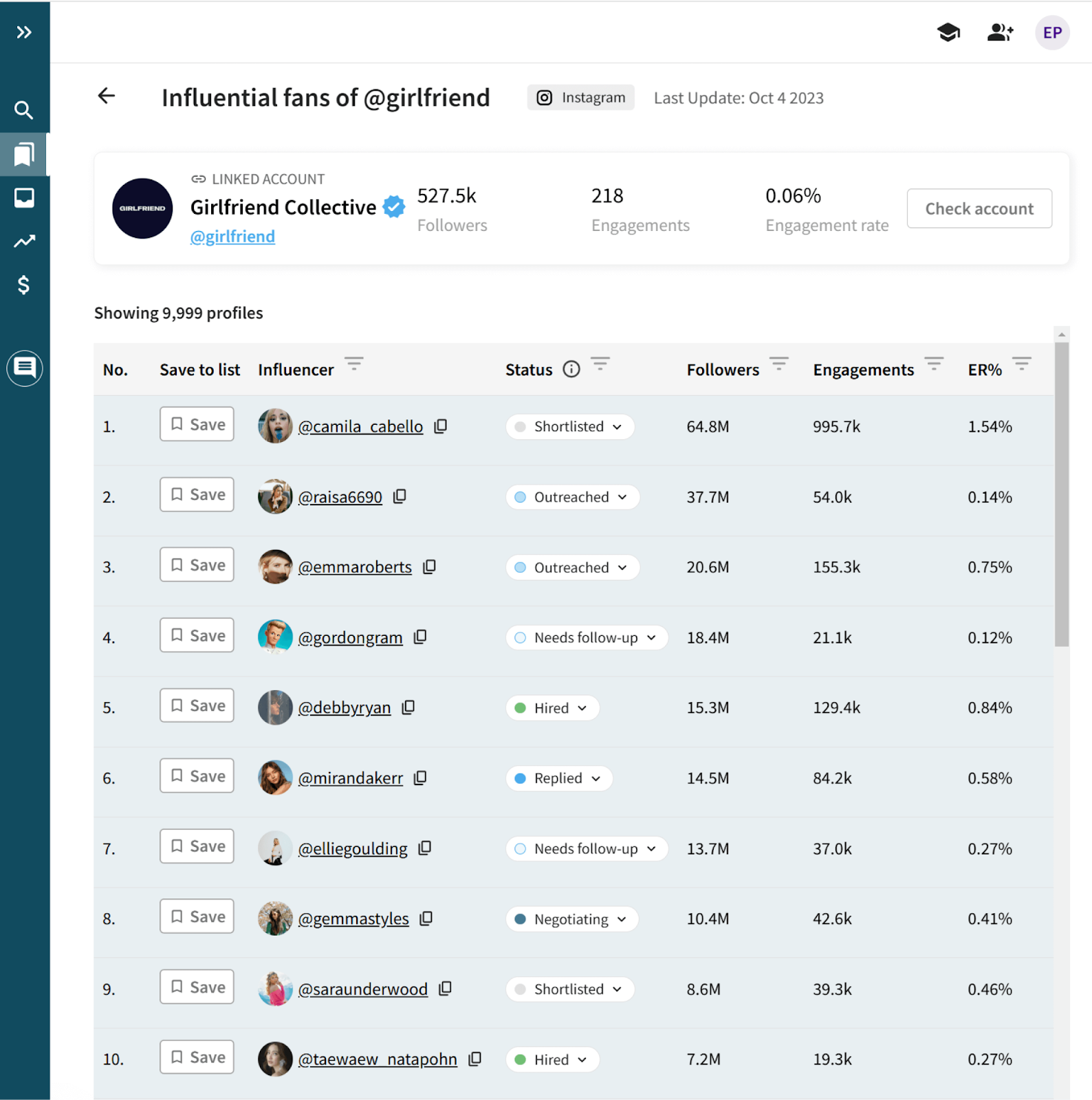Click the 64.8M followers cell

708,426
